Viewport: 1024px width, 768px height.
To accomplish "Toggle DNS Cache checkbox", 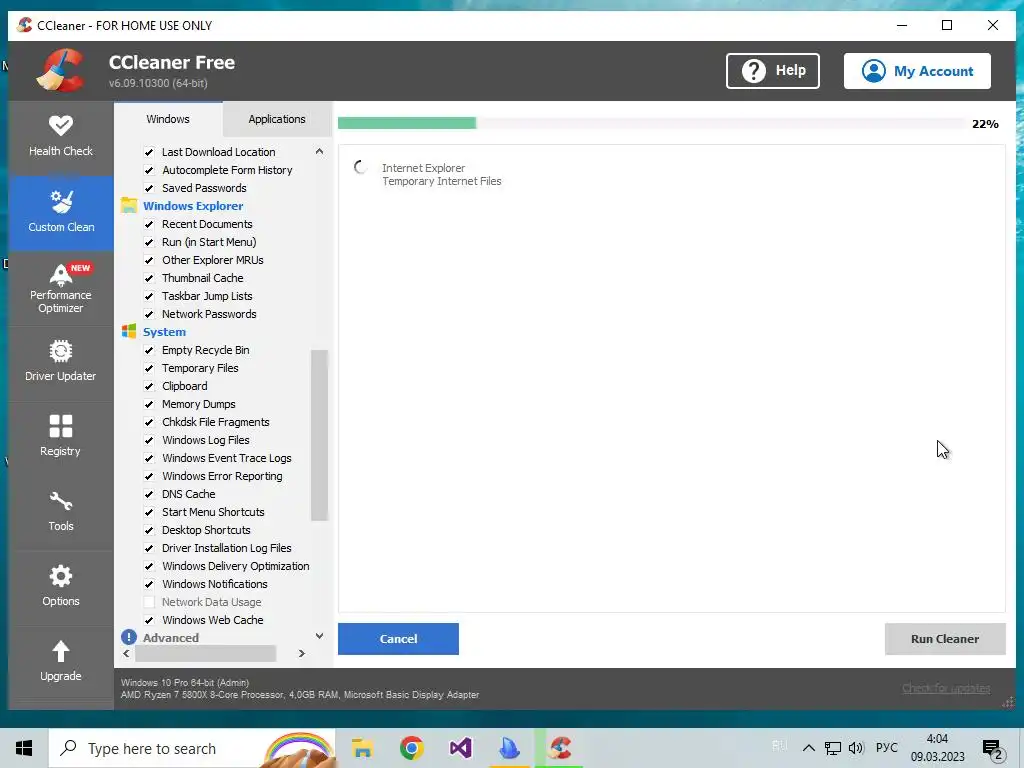I will 149,494.
